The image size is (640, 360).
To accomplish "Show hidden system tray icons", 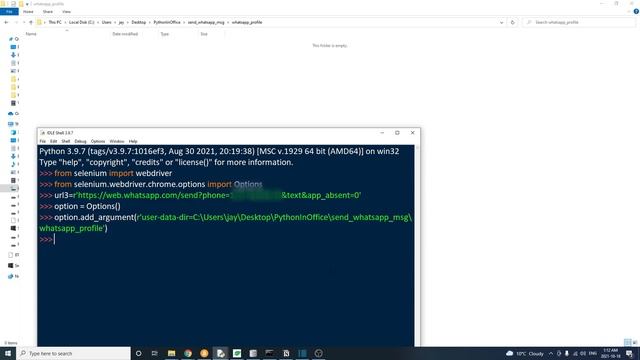I will [x=551, y=353].
